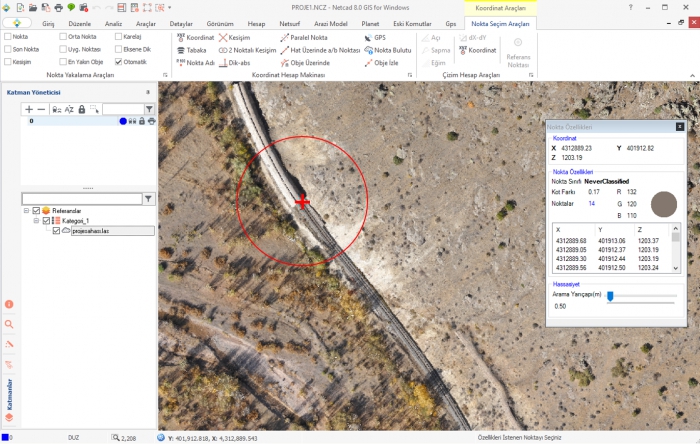Click the Referans Noktası button
Viewport: 700px width, 444px height.
point(518,53)
